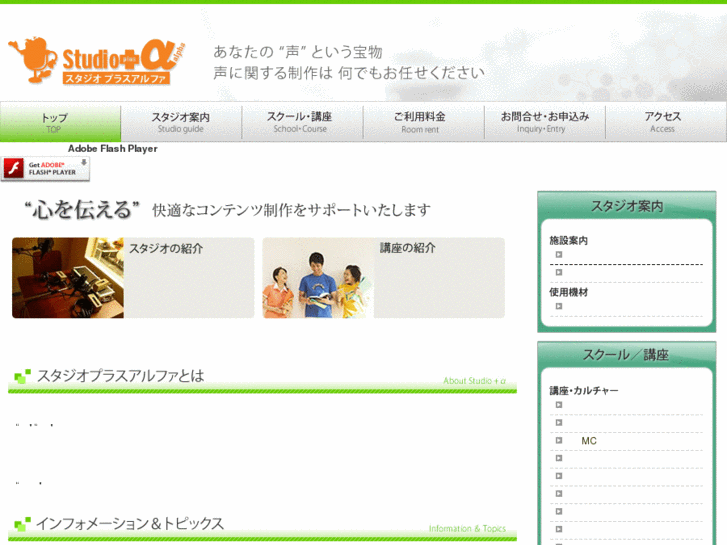Click the About Studio + α label
This screenshot has height=545, width=727.
click(474, 381)
